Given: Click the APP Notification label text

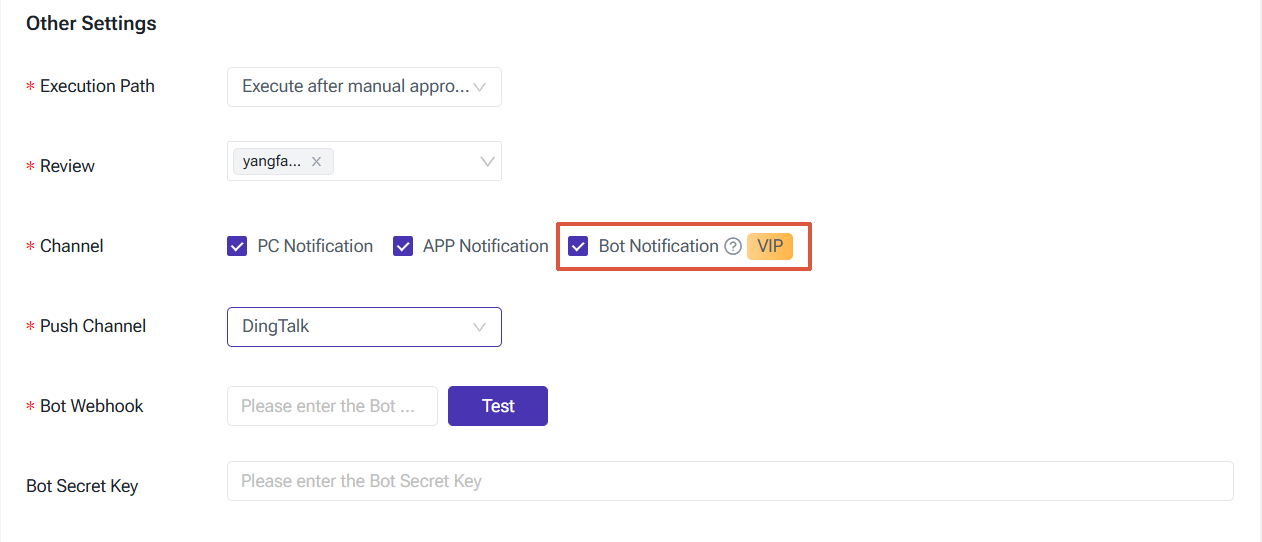Looking at the screenshot, I should pyautogui.click(x=485, y=246).
